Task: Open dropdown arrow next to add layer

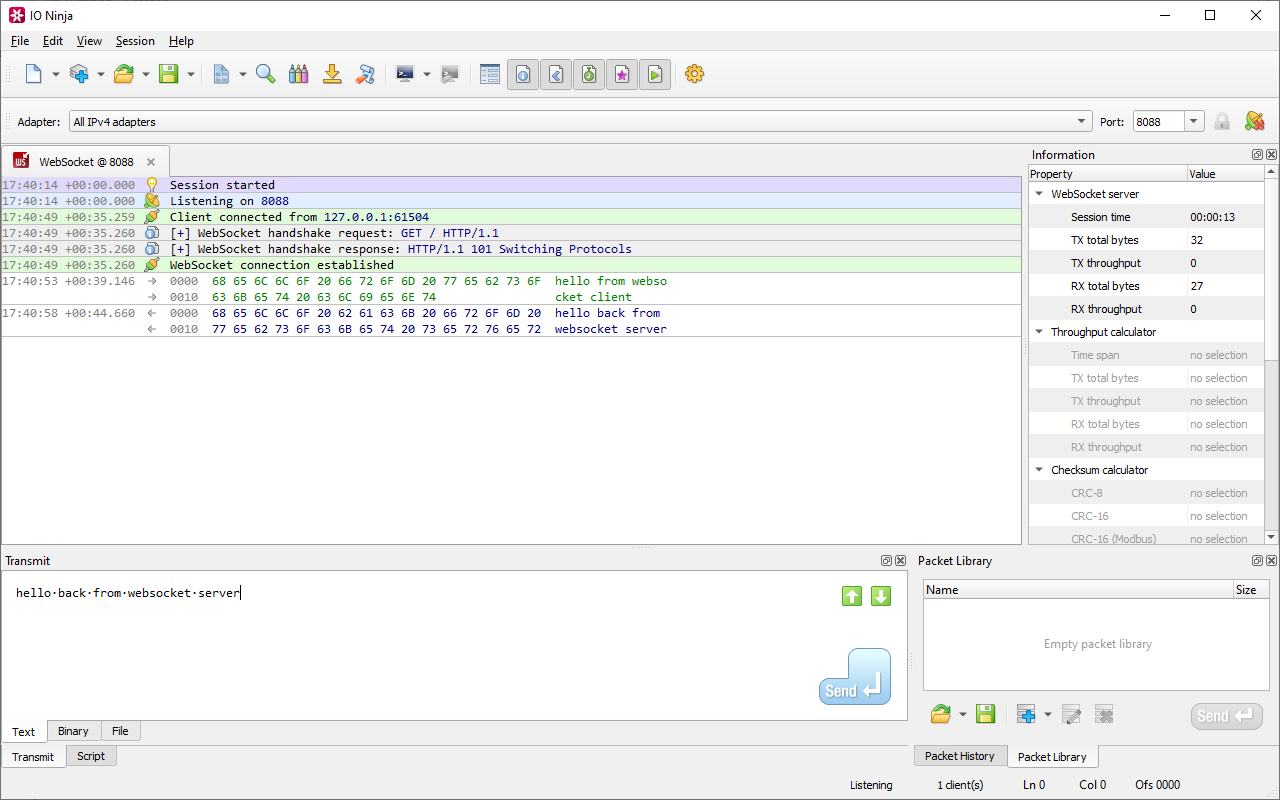Action: tap(100, 74)
